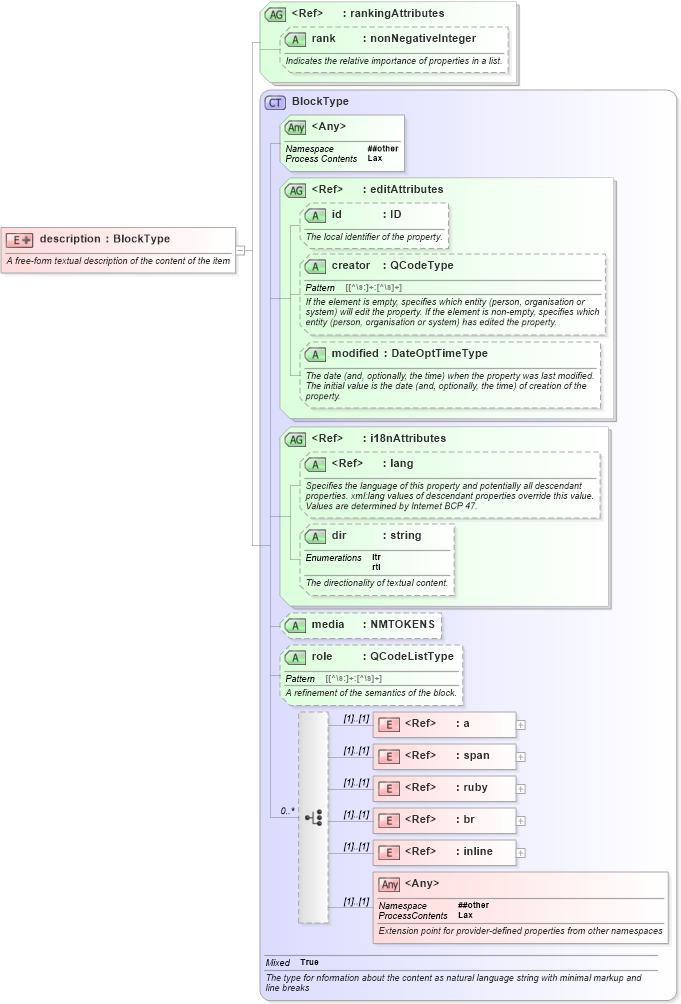
Task: Click the E icon of inline element
Action: tap(389, 853)
